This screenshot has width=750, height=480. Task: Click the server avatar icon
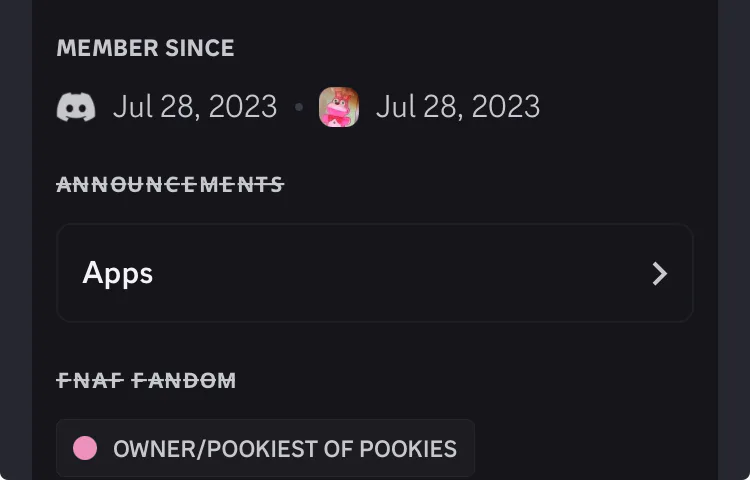tap(339, 107)
